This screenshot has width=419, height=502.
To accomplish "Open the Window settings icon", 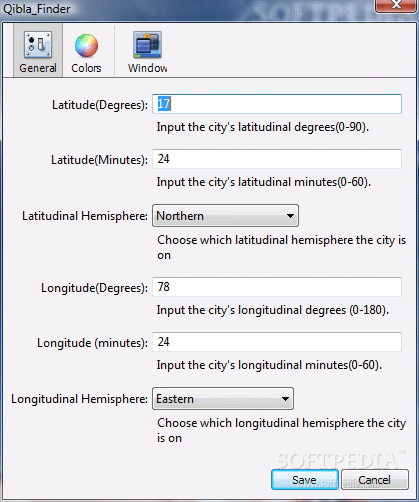I will click(147, 52).
